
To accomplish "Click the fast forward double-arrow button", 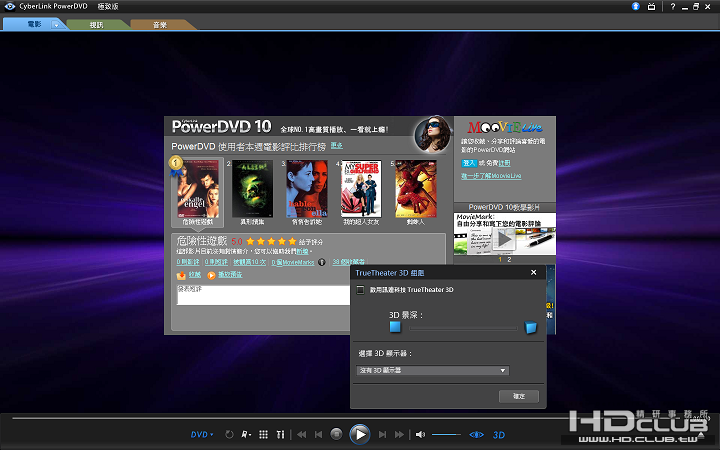I will (x=399, y=434).
